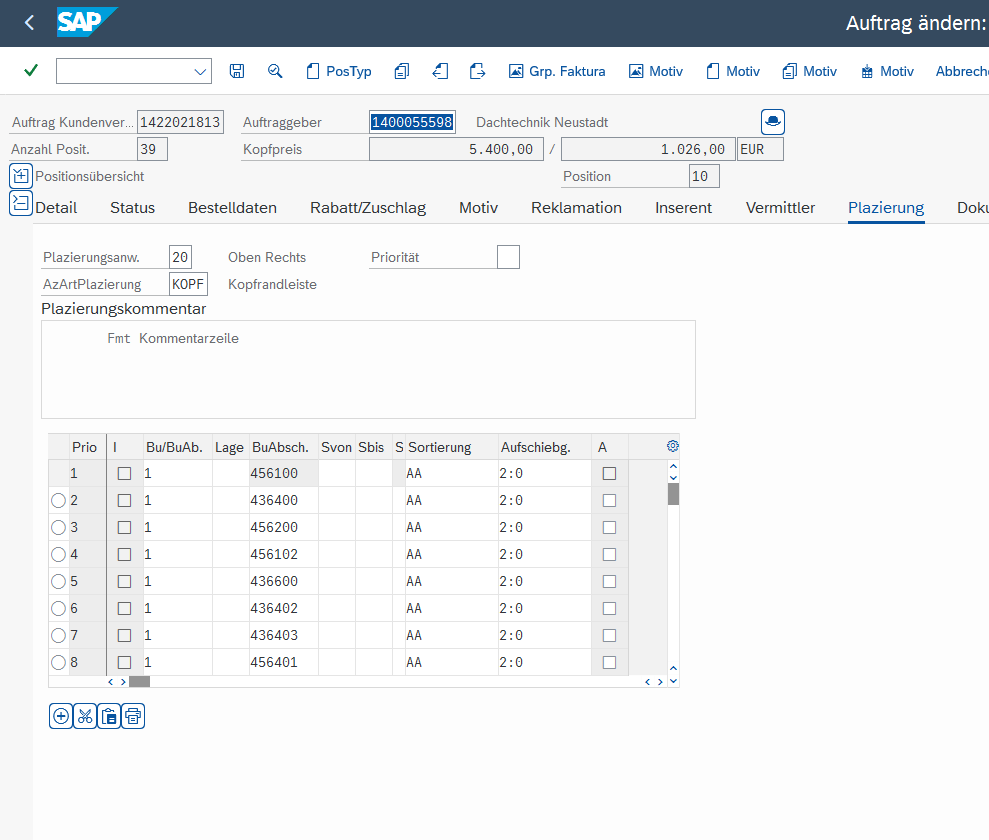Switch to the Detail tab
This screenshot has width=989, height=840.
coord(56,207)
